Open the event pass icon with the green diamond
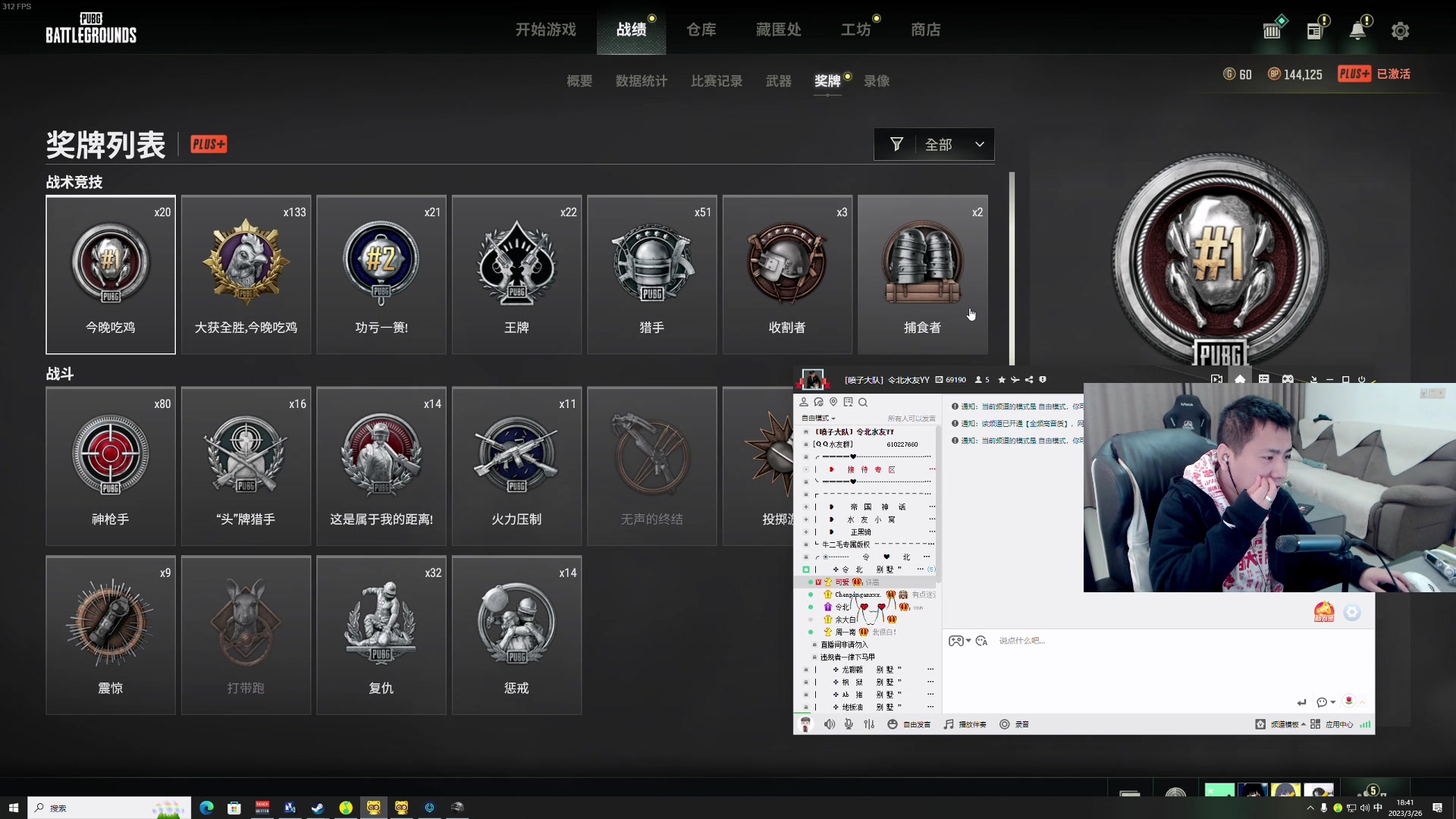The image size is (1456, 819). point(1272,30)
